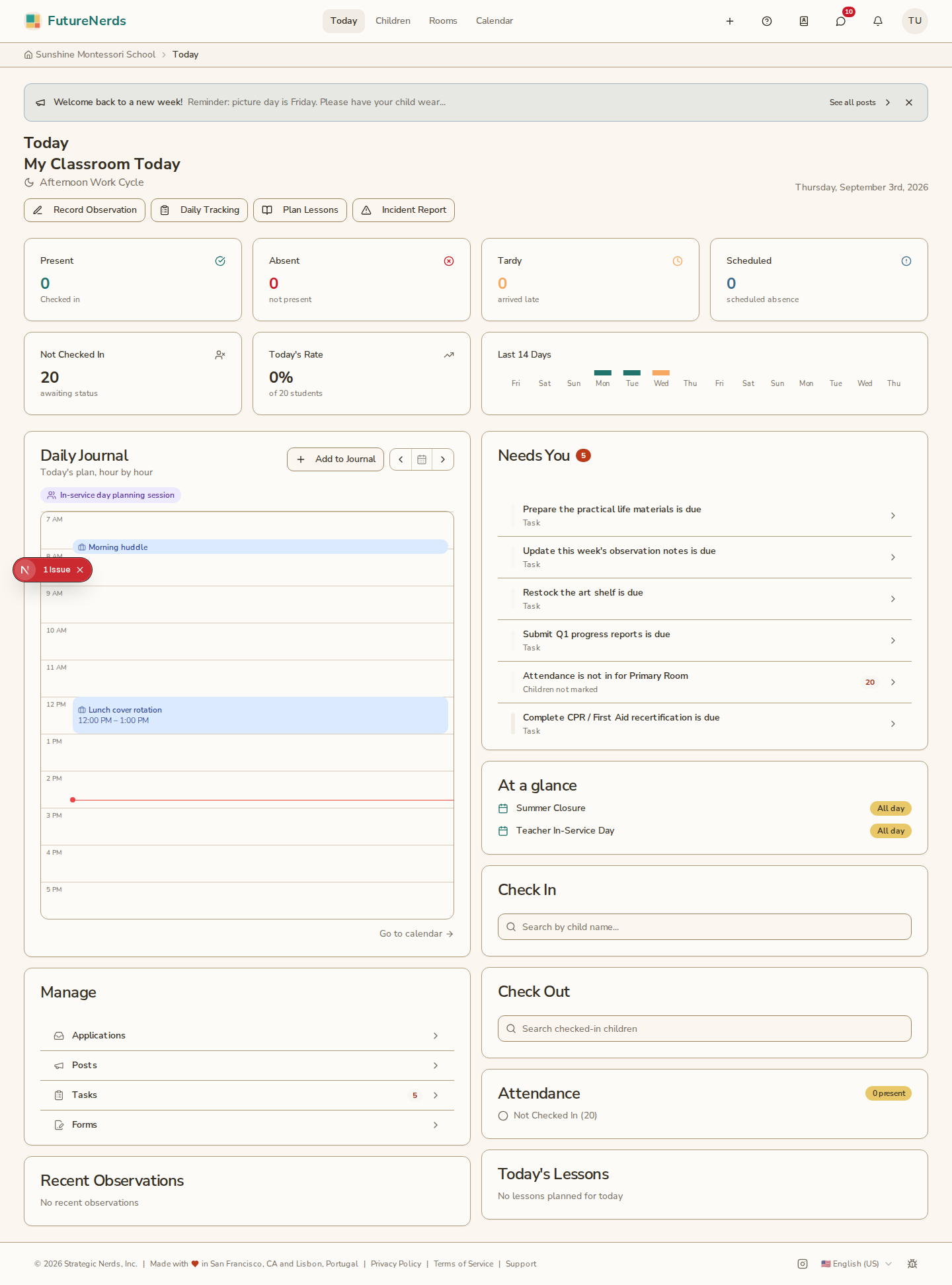Open the Calendar tab

click(x=495, y=21)
